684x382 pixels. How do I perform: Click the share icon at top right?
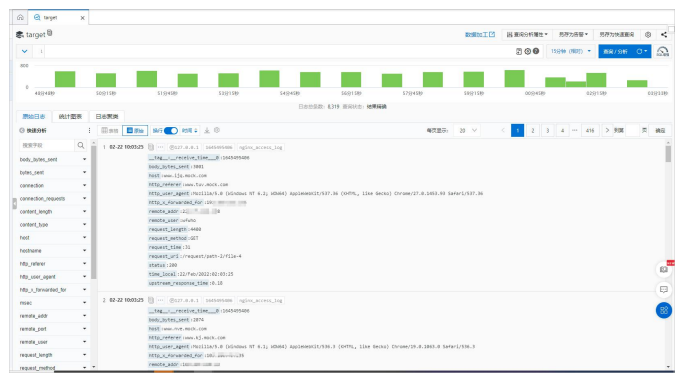[x=663, y=34]
